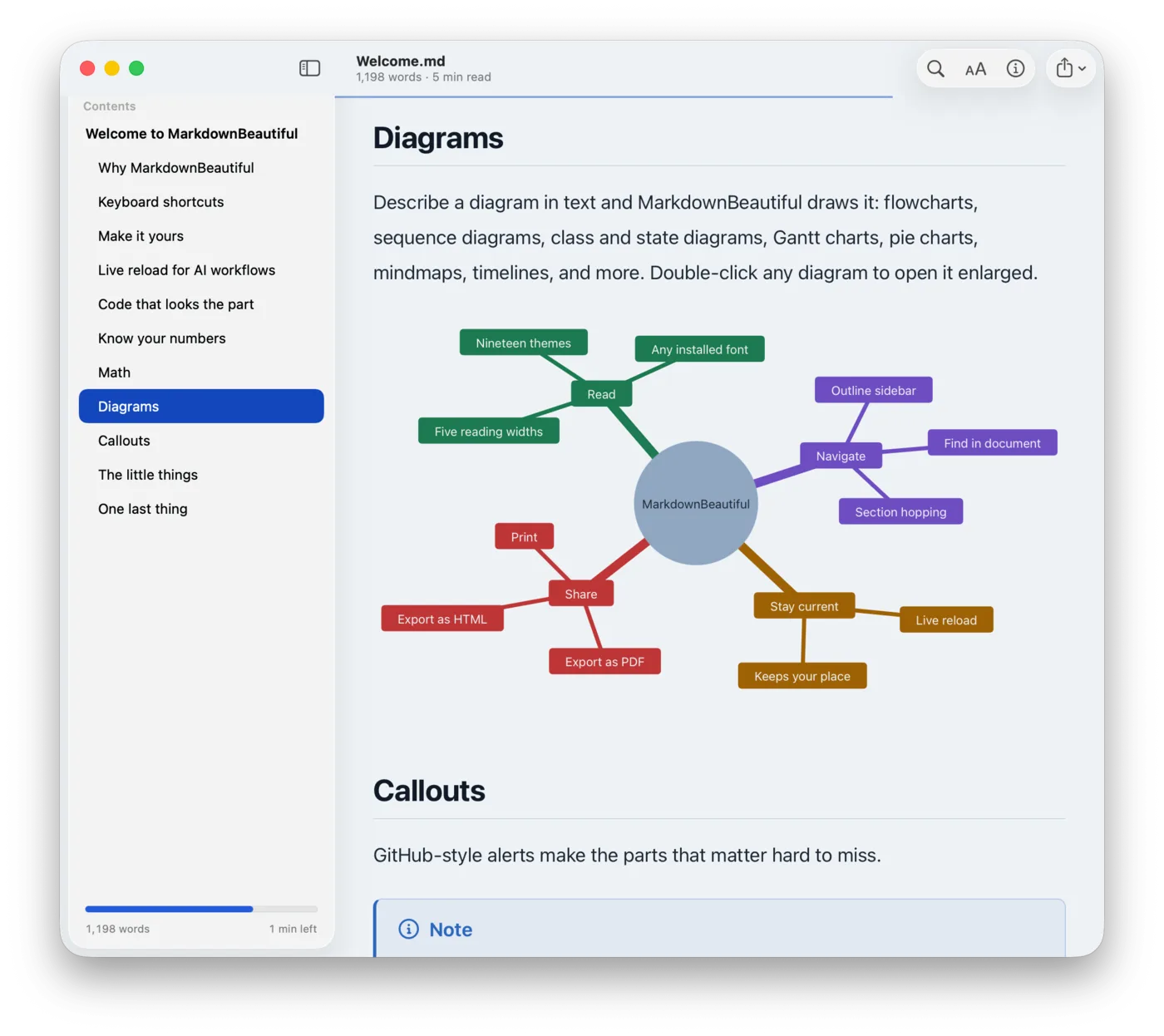
Task: Click the Section hopping node
Action: (900, 512)
